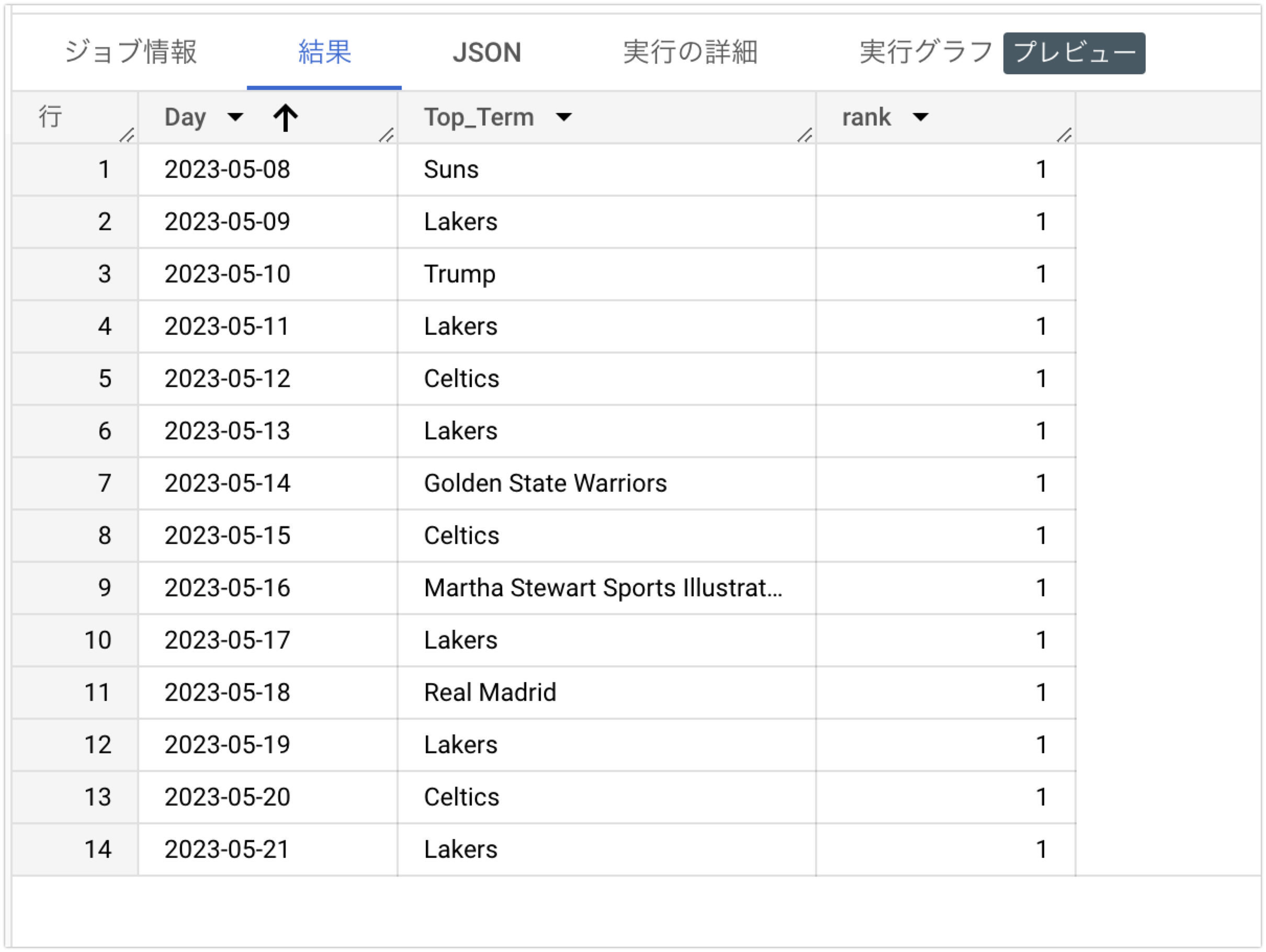Select the Suns cell
This screenshot has height=952, width=1266.
[x=607, y=169]
